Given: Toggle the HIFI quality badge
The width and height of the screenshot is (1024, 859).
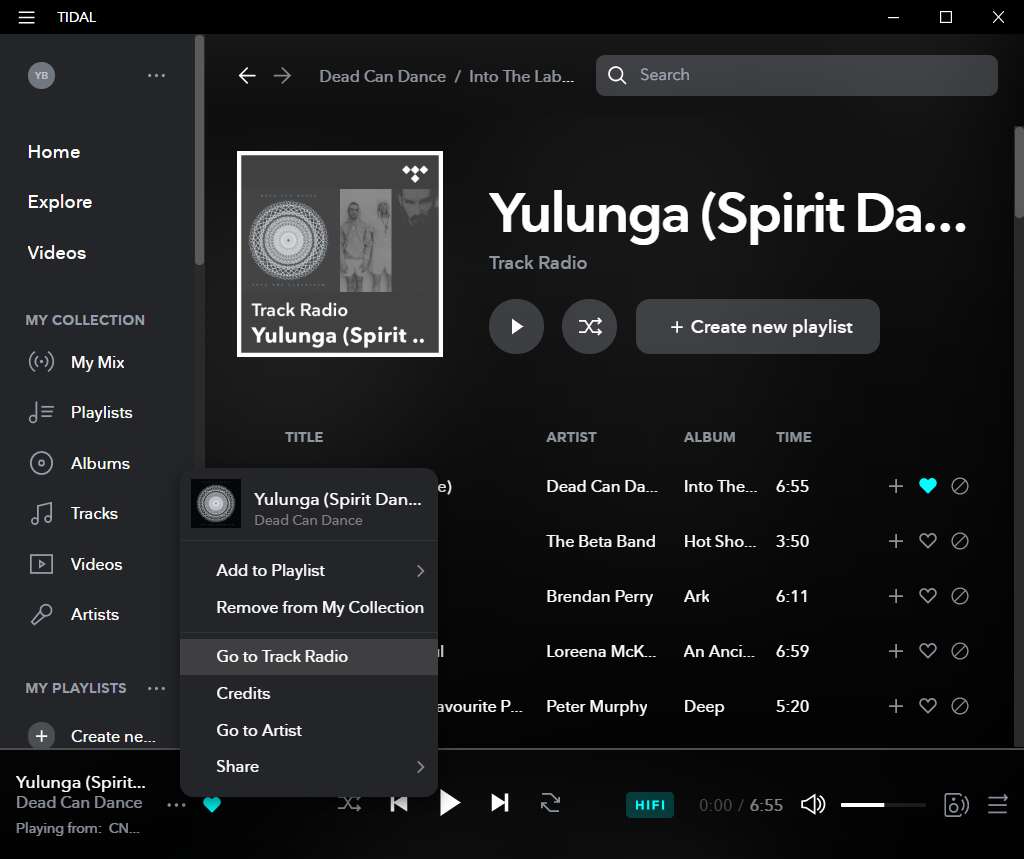Looking at the screenshot, I should 650,805.
